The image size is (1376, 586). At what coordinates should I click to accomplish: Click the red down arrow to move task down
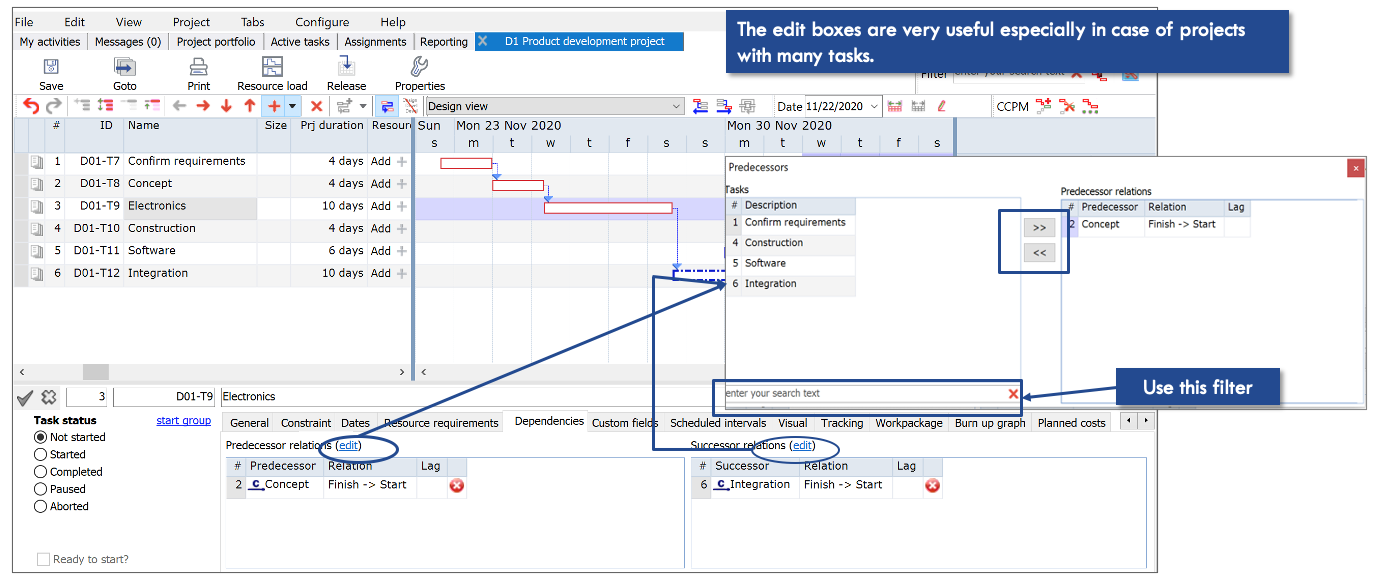pyautogui.click(x=226, y=106)
